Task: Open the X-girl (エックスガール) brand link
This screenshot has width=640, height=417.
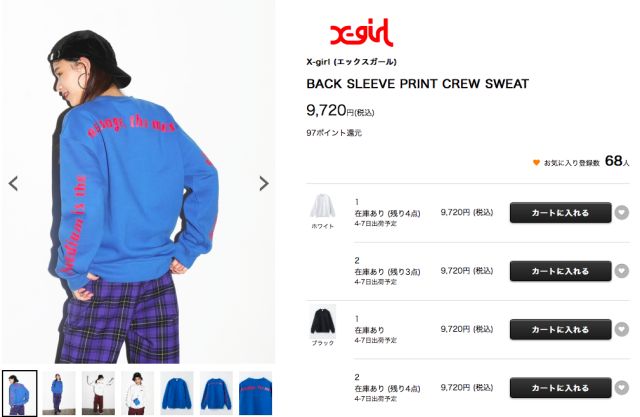Action: [x=351, y=62]
